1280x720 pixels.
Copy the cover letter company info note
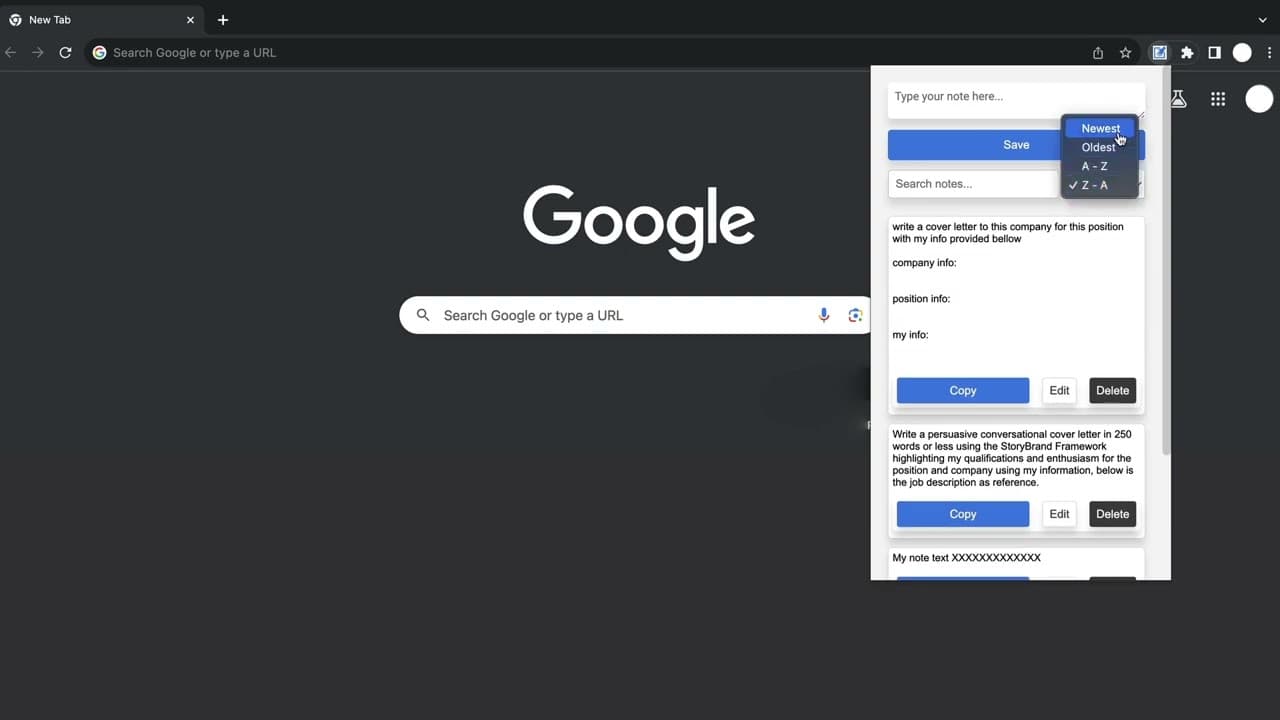pos(963,391)
